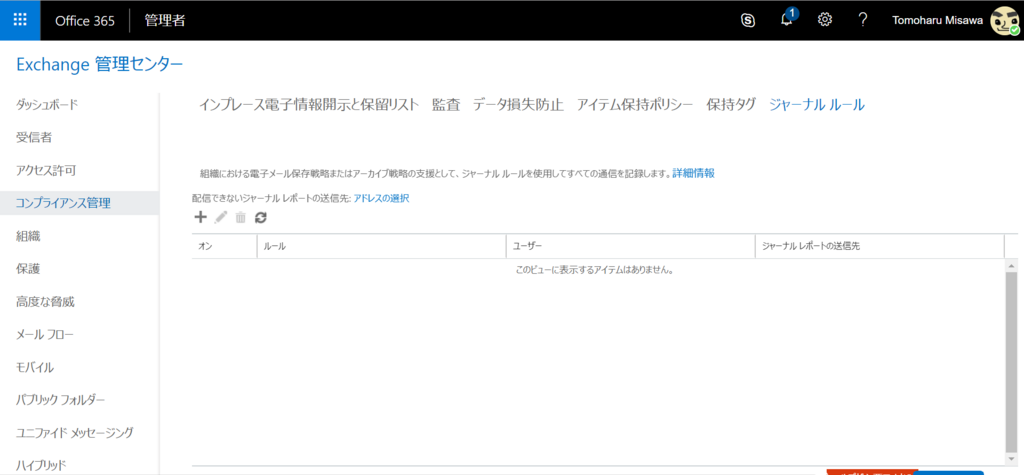Open 受信者 in left navigation
Screen dimensions: 1024x475
[x=34, y=137]
